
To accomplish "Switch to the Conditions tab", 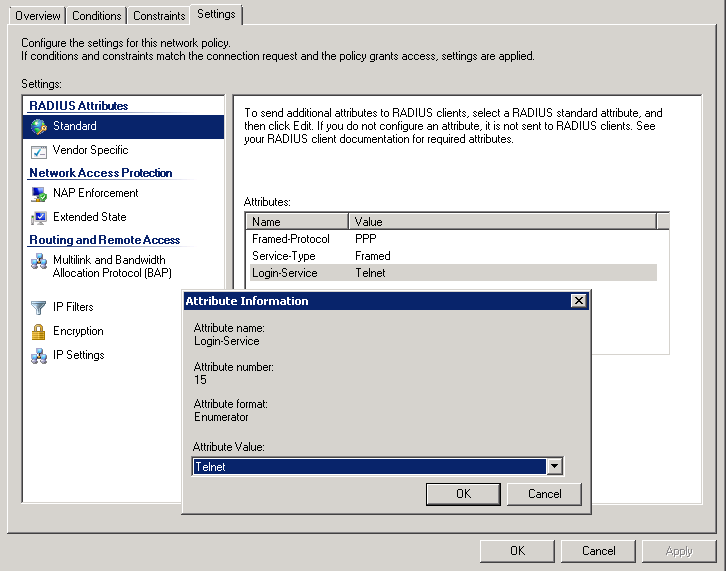I will pyautogui.click(x=96, y=16).
